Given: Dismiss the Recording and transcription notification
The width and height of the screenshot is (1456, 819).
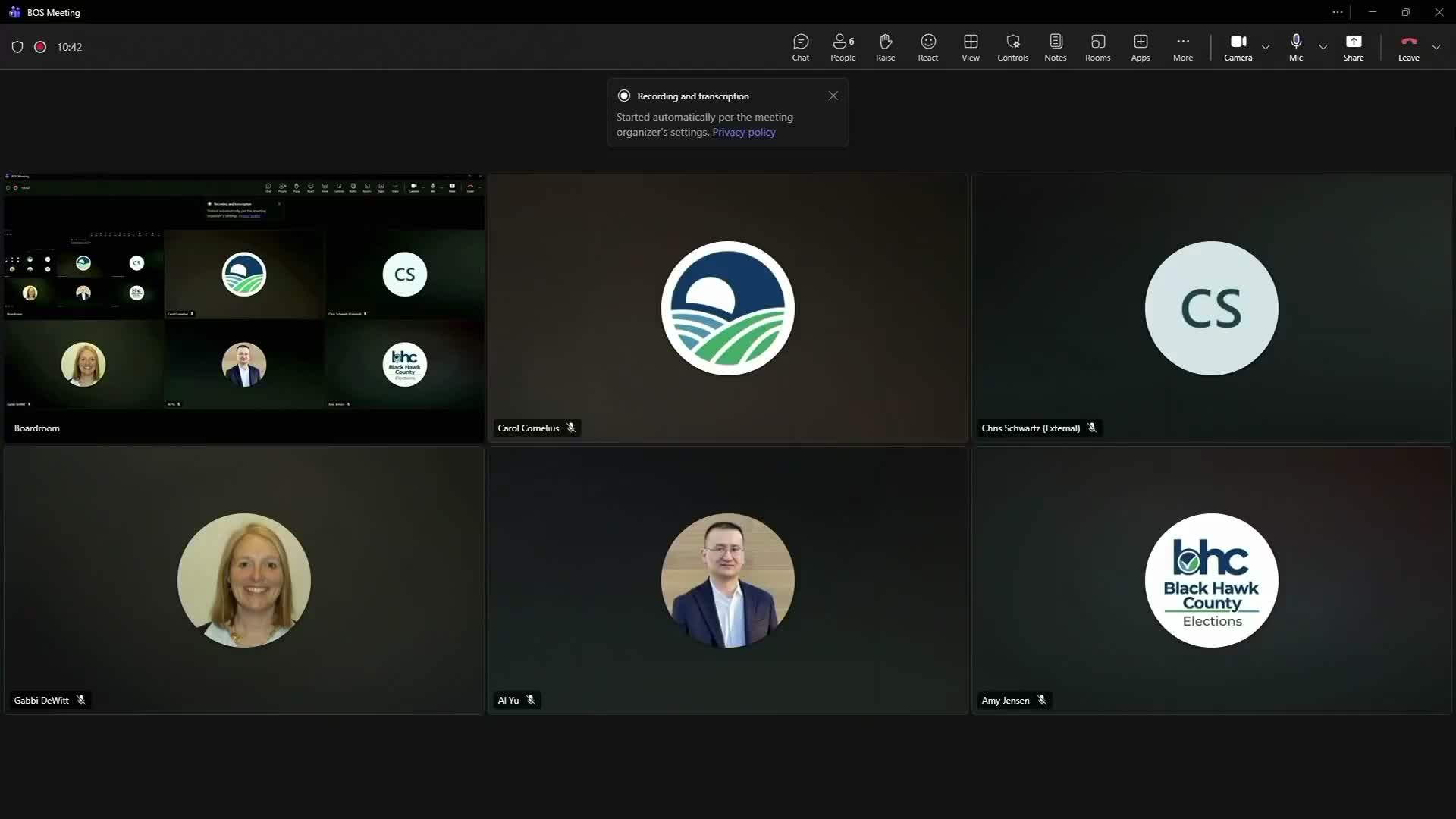Looking at the screenshot, I should (833, 96).
